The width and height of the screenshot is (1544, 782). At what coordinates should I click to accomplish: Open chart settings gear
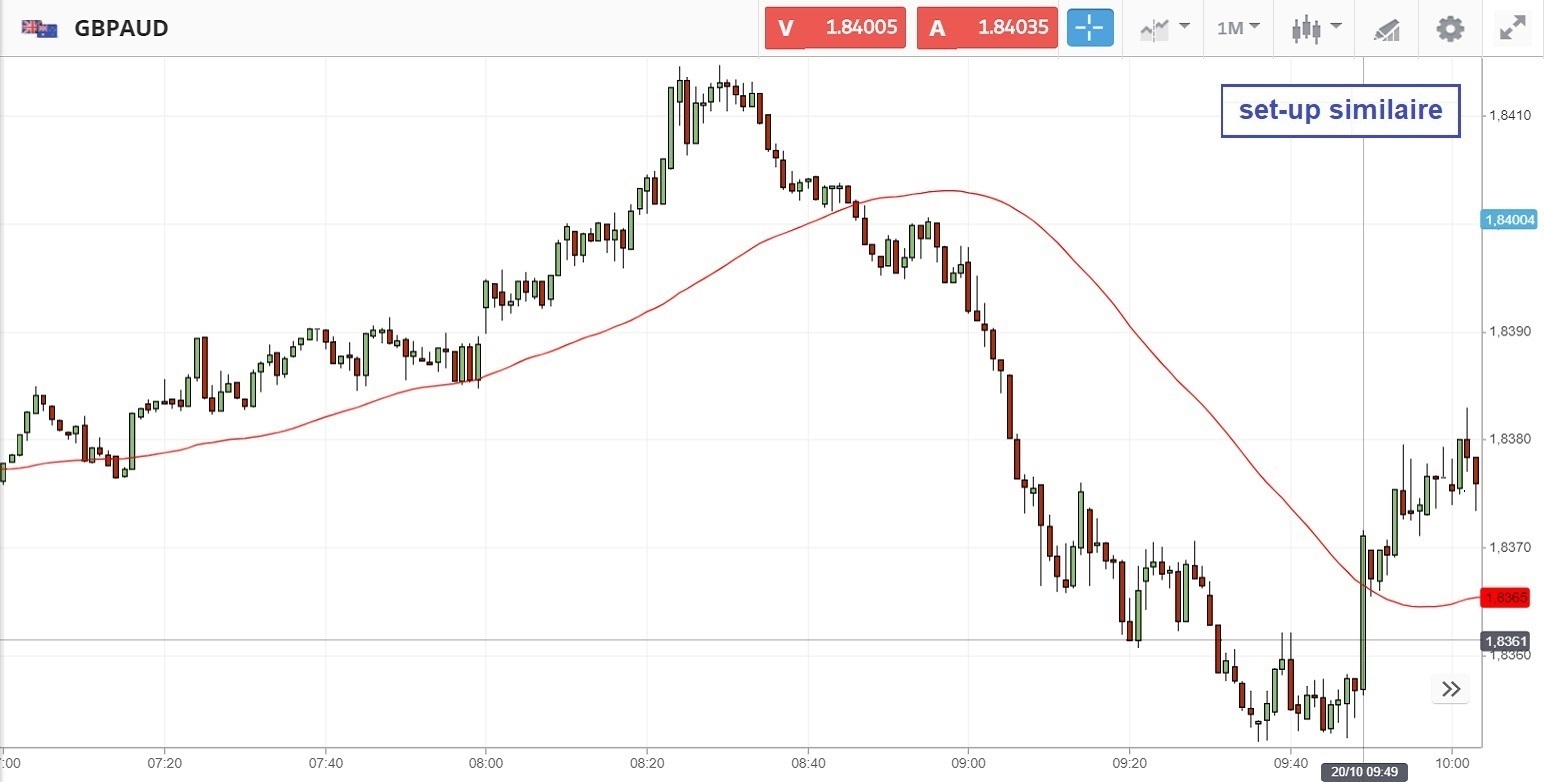pyautogui.click(x=1450, y=28)
